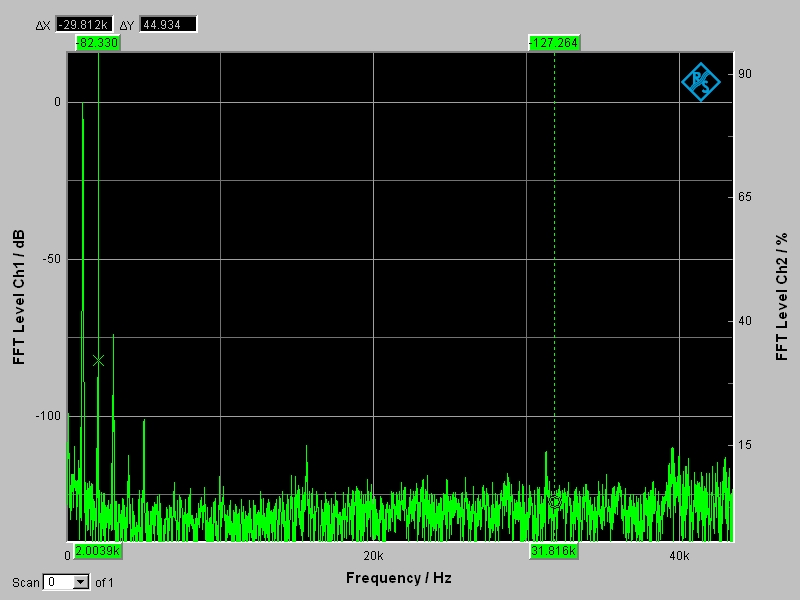Click the 2.0039k cursor frequency label
The height and width of the screenshot is (600, 800).
pyautogui.click(x=97, y=551)
